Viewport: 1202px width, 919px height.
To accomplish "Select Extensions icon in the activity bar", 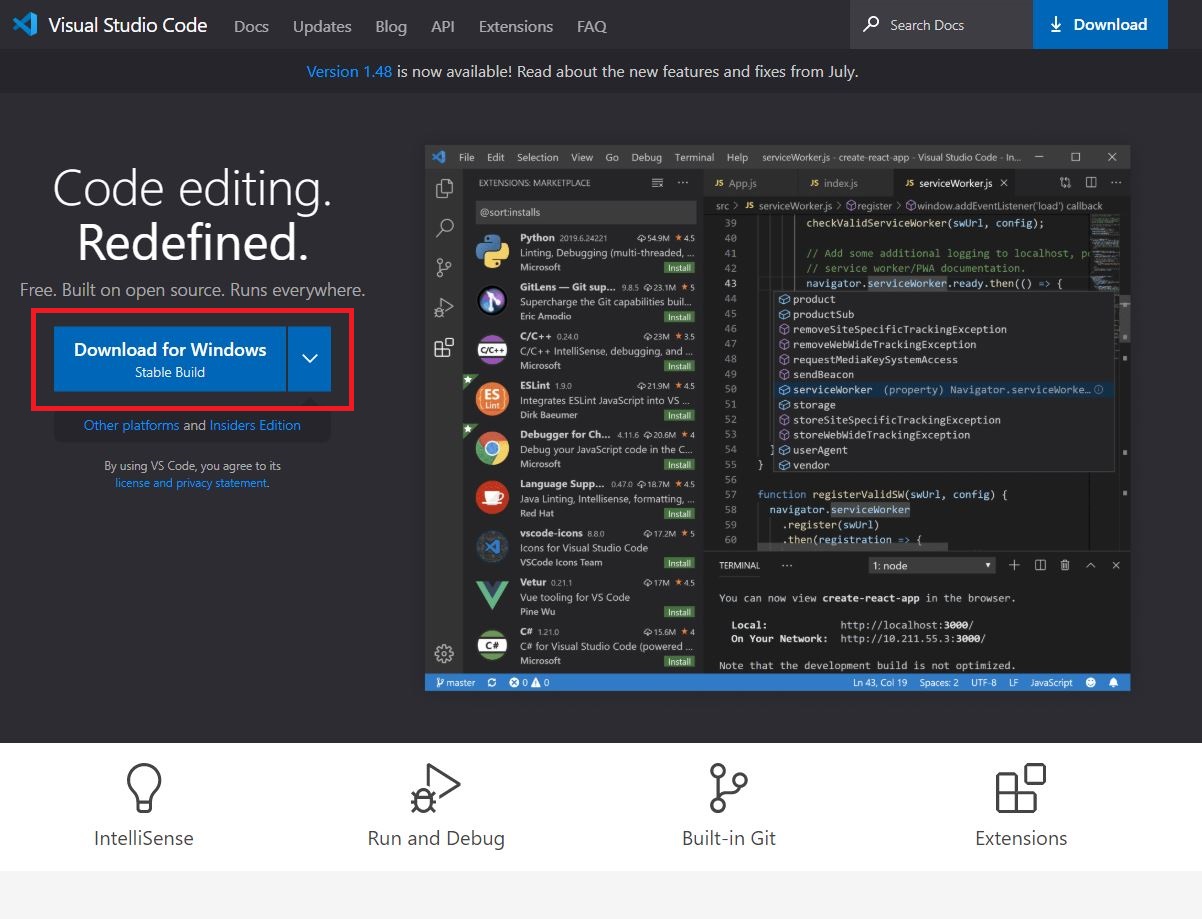I will tap(444, 348).
